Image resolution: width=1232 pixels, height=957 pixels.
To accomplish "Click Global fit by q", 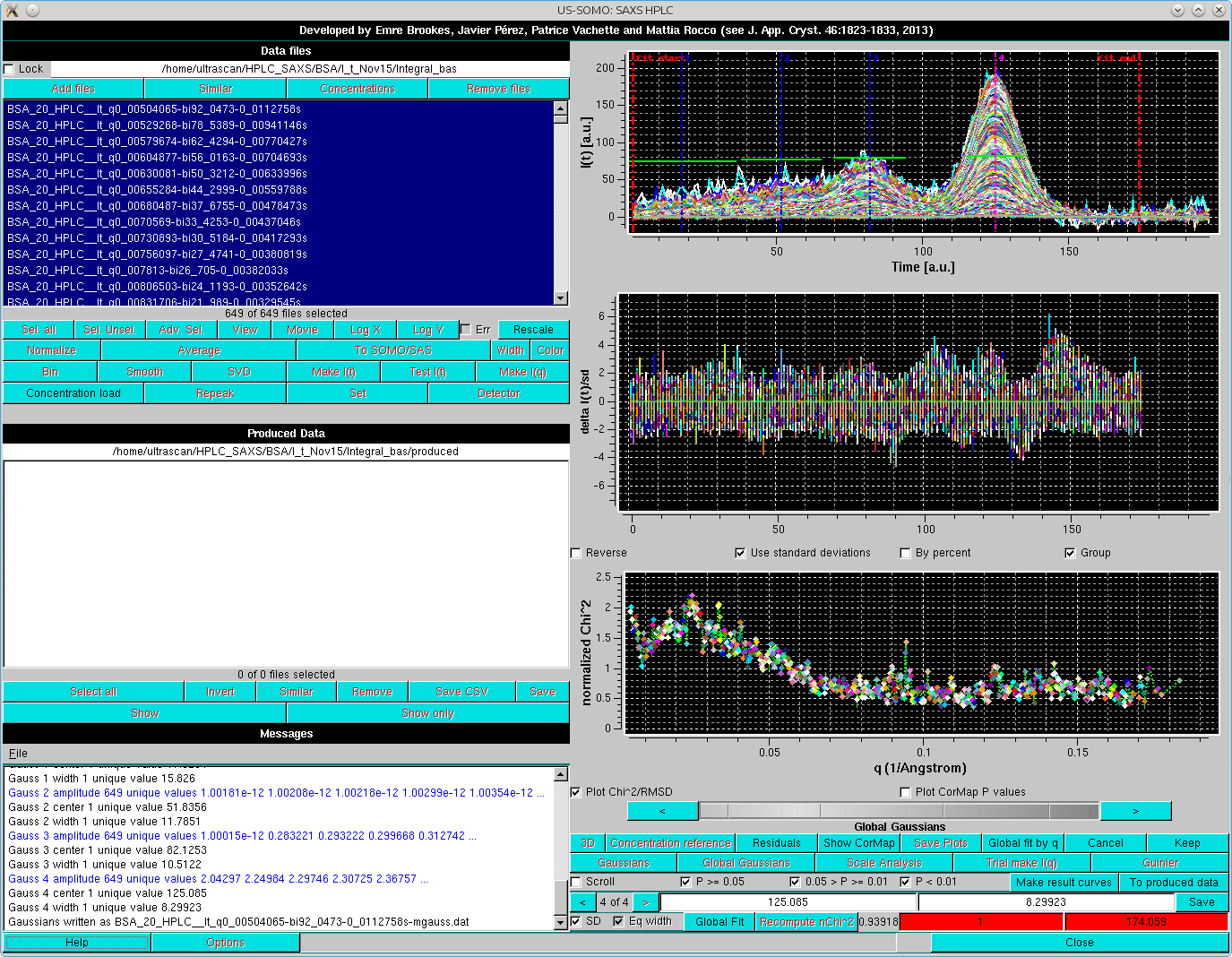I will click(x=1023, y=843).
